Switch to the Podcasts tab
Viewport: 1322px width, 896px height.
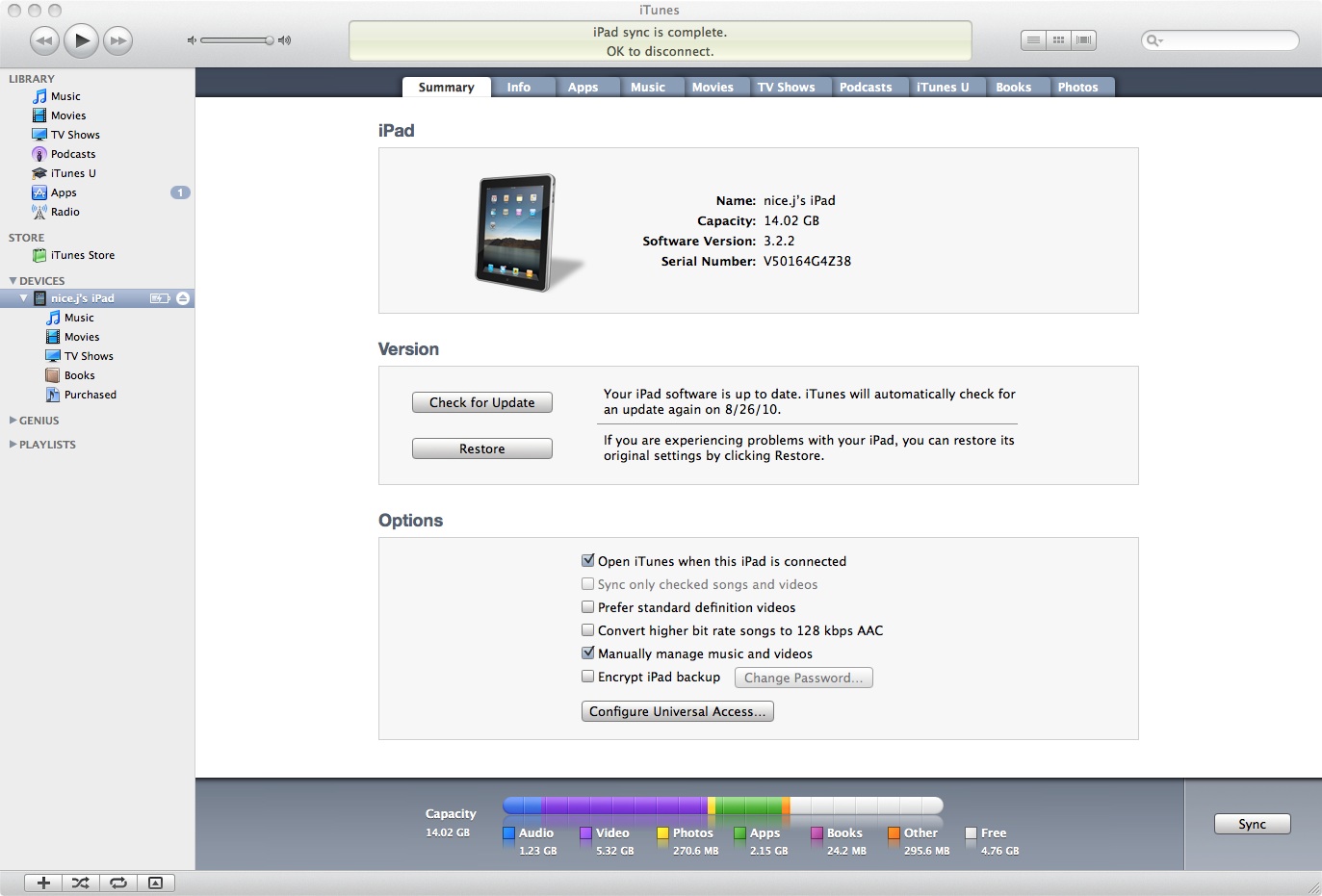point(866,88)
